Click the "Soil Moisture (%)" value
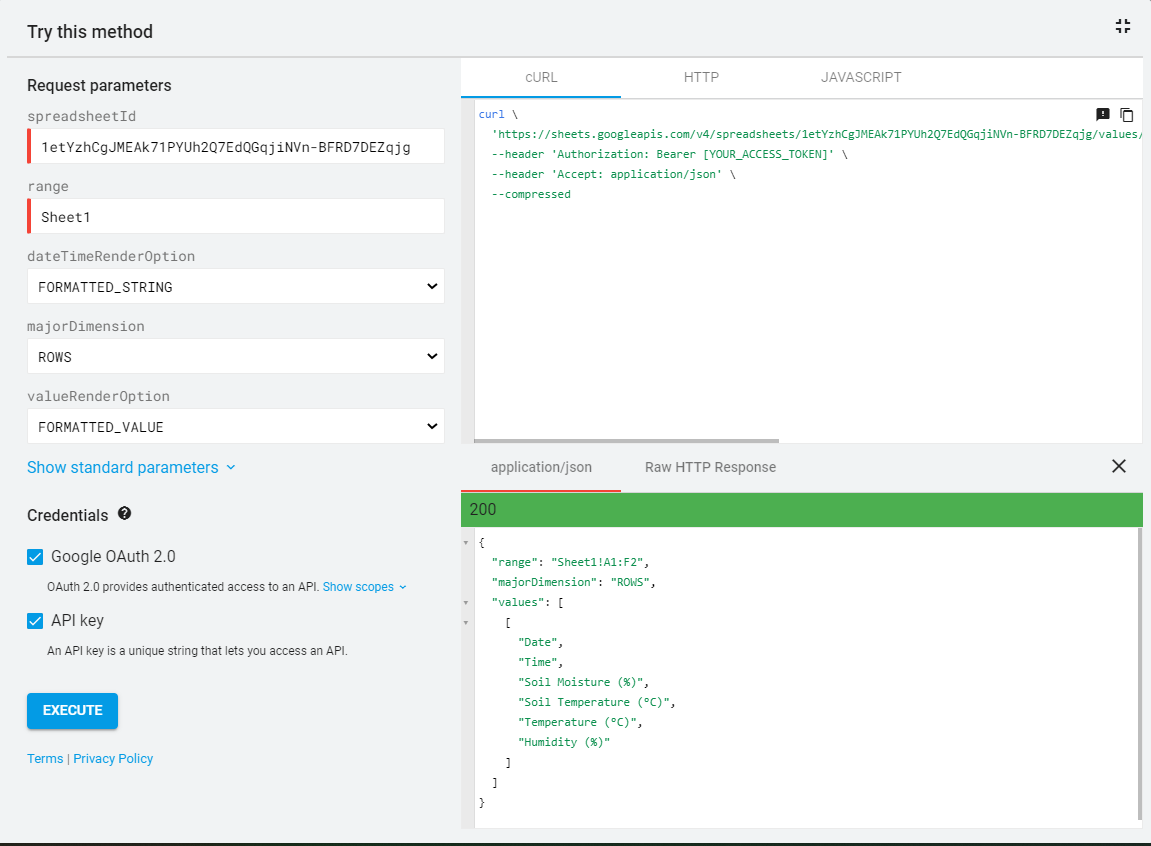 [x=580, y=682]
